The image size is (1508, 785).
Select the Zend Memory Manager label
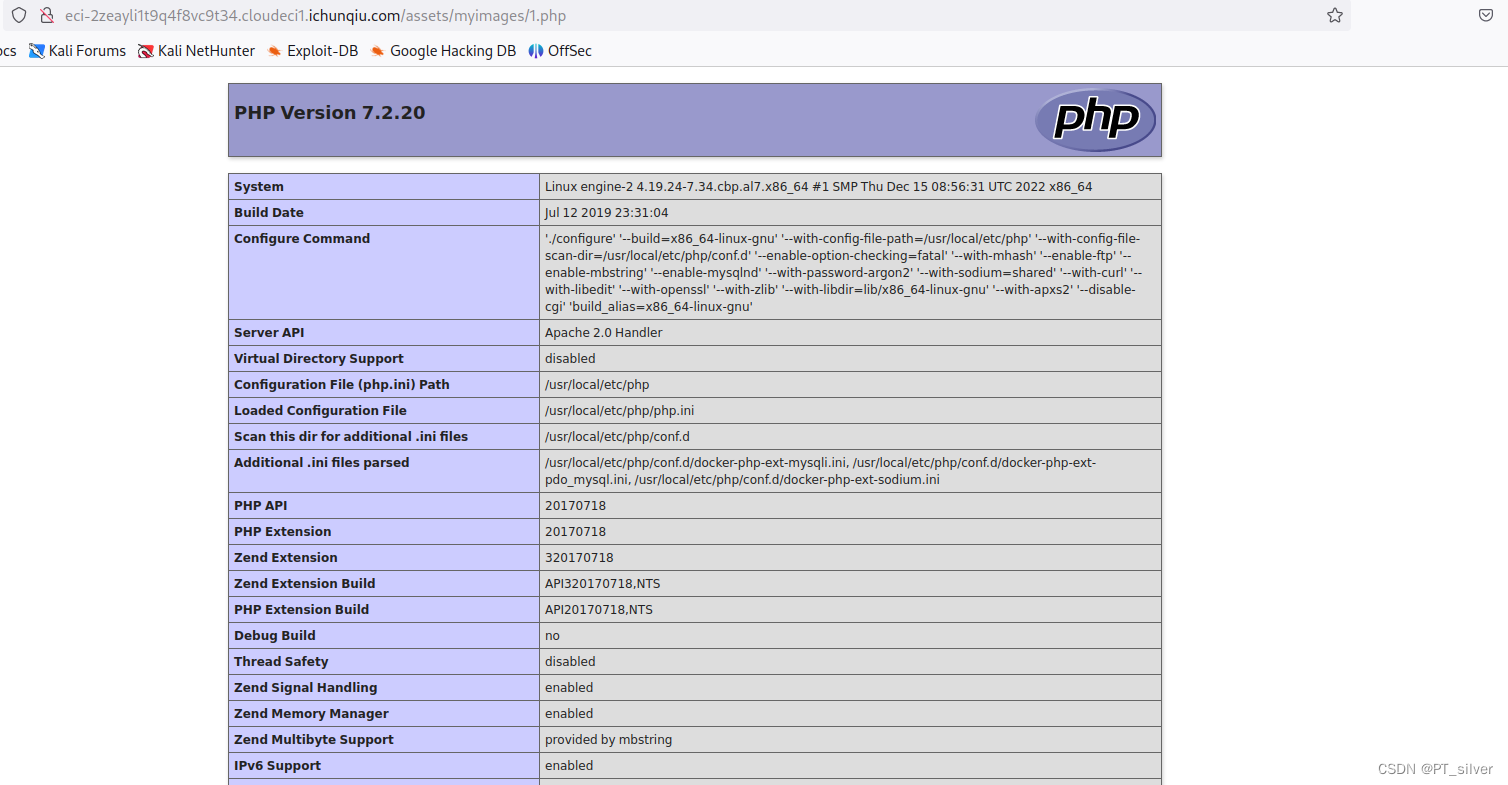[x=311, y=714]
